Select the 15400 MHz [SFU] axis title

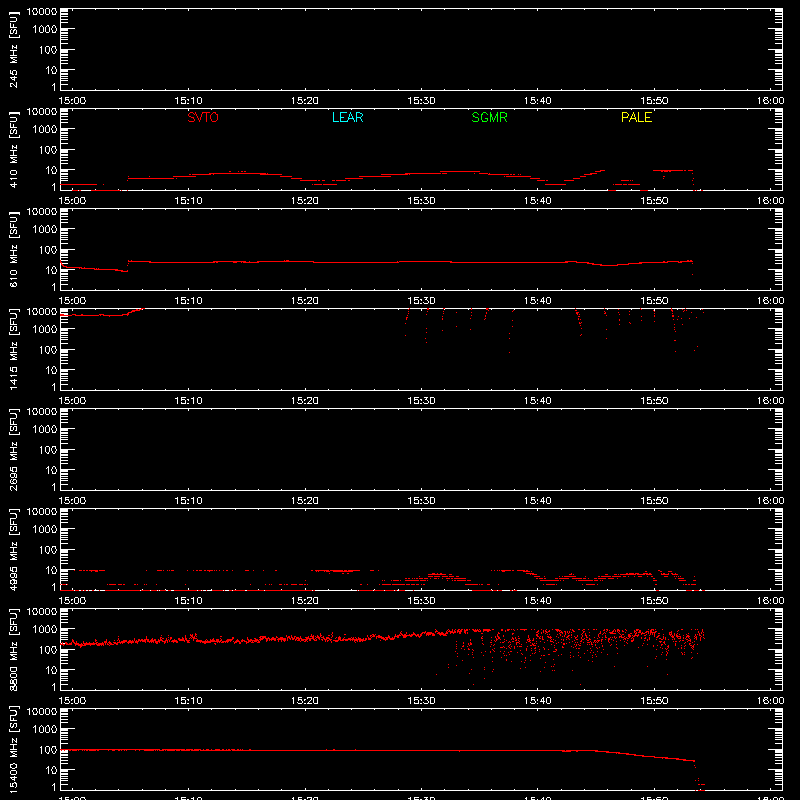tap(13, 749)
